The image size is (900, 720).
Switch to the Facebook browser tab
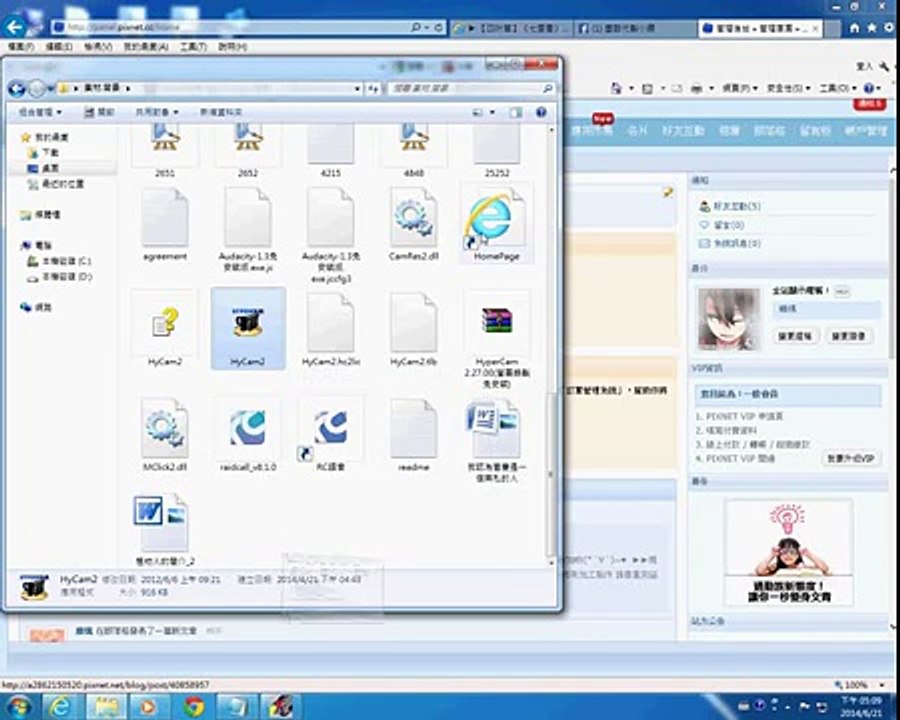(x=633, y=28)
